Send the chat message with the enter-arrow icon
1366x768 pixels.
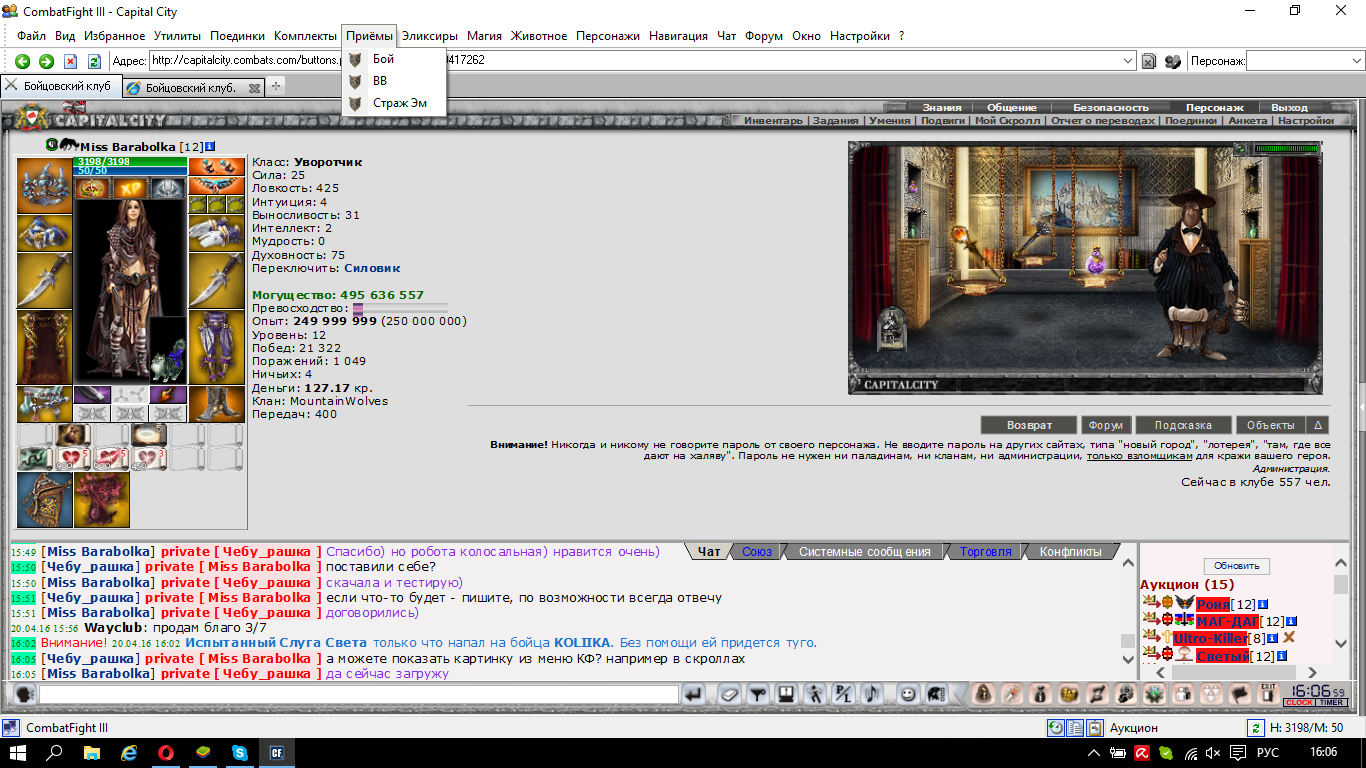pos(694,694)
